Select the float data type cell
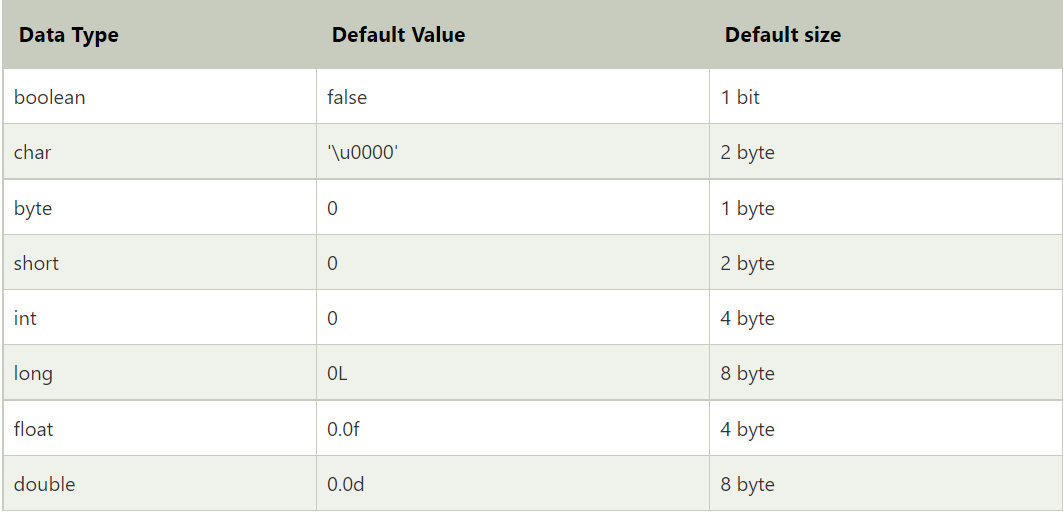 pos(34,429)
